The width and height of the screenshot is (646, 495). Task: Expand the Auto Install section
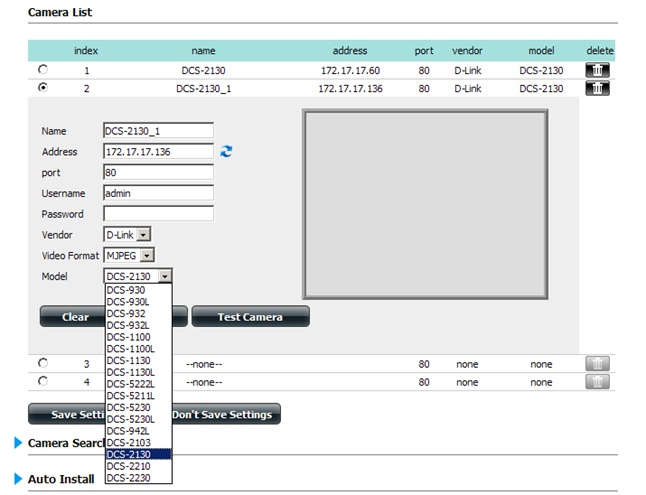(18, 479)
